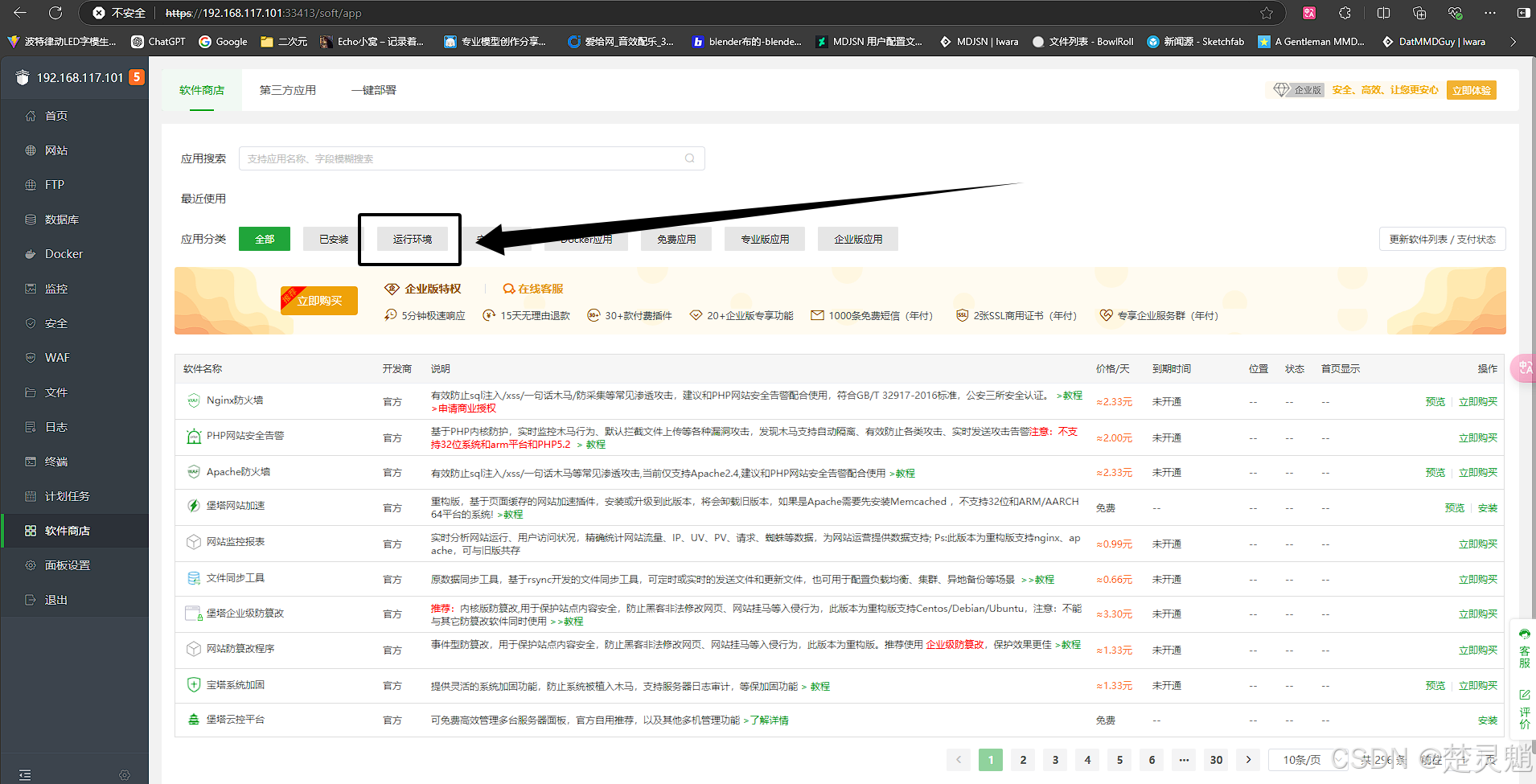The image size is (1536, 784).
Task: Show more bookmarks with the chevron
Action: [1513, 42]
